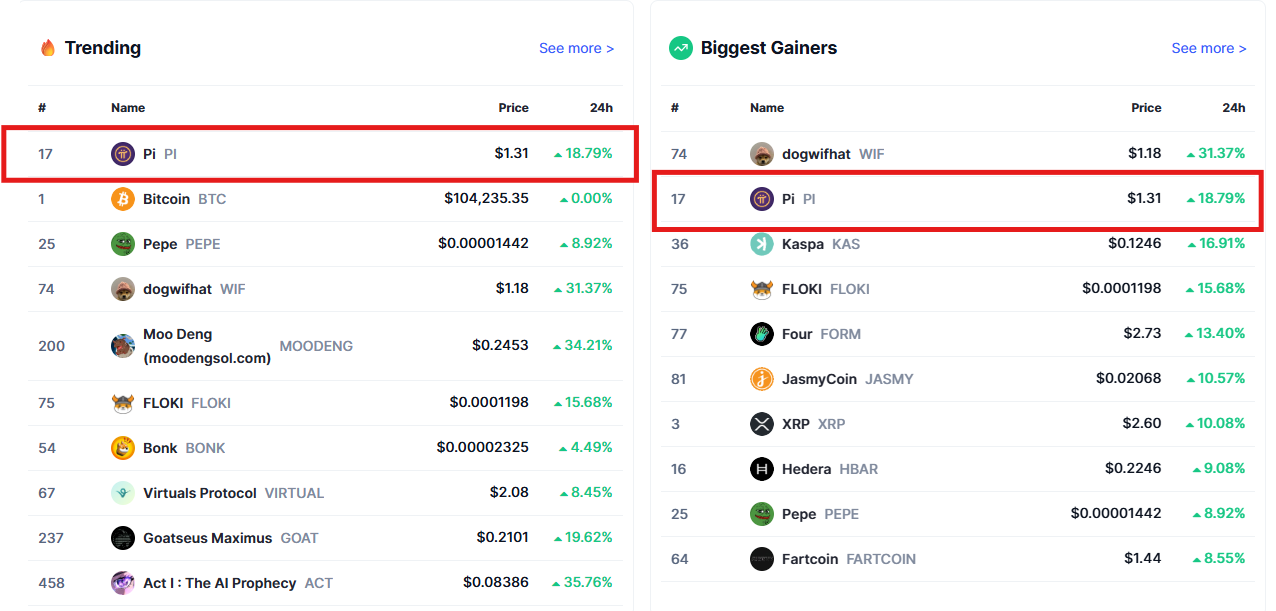This screenshot has width=1276, height=611.
Task: Click the Act I AI Prophecy icon
Action: pos(122,583)
